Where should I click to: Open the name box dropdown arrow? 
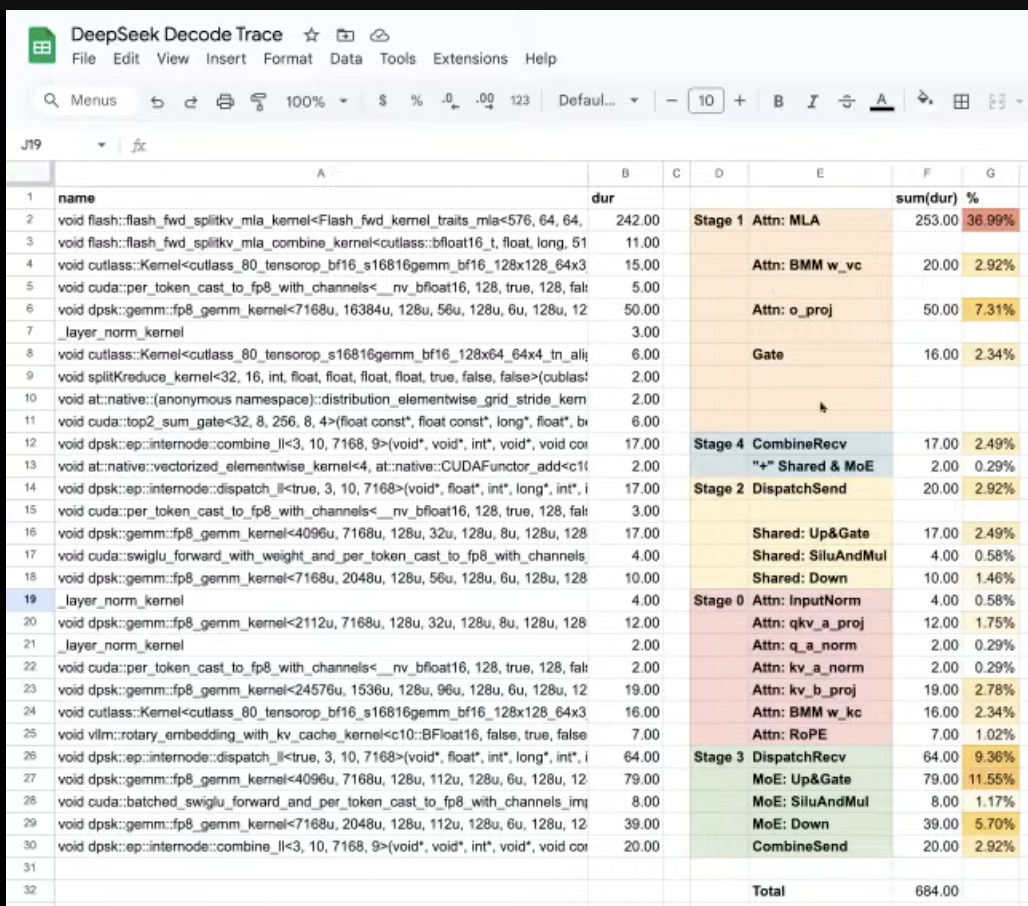tap(101, 145)
